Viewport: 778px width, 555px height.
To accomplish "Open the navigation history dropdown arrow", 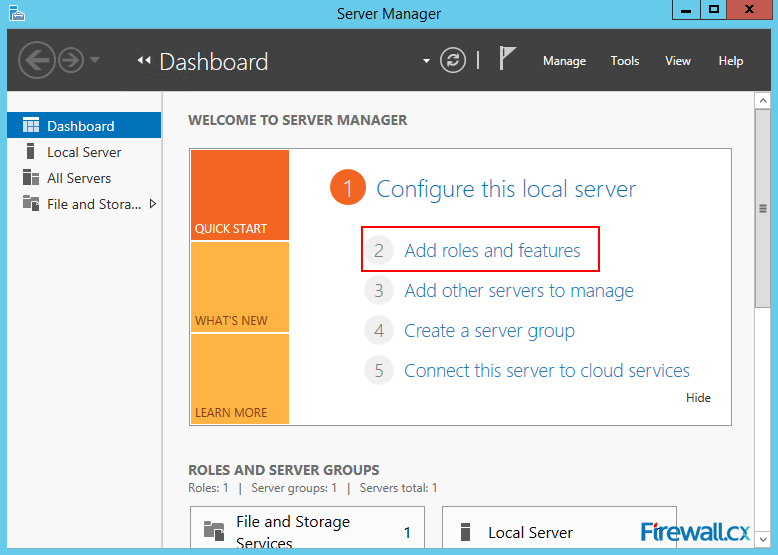I will pyautogui.click(x=95, y=60).
